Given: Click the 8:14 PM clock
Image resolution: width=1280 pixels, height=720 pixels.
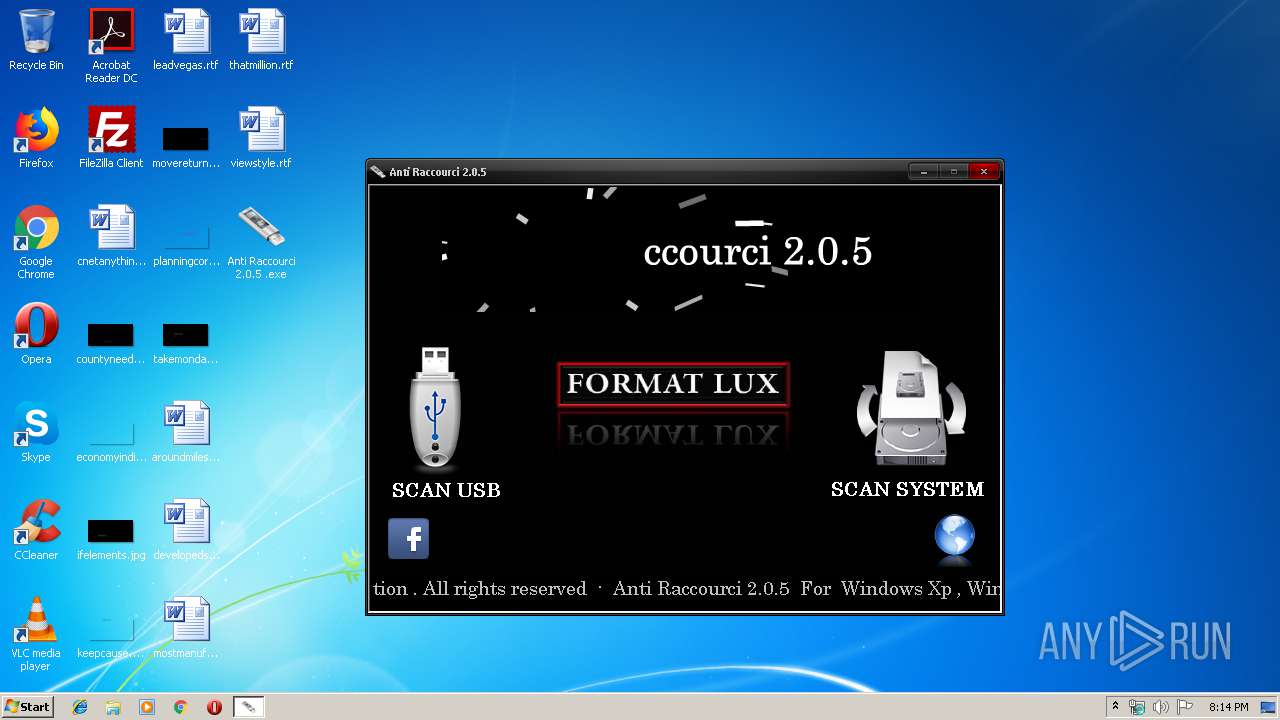Looking at the screenshot, I should point(1228,707).
